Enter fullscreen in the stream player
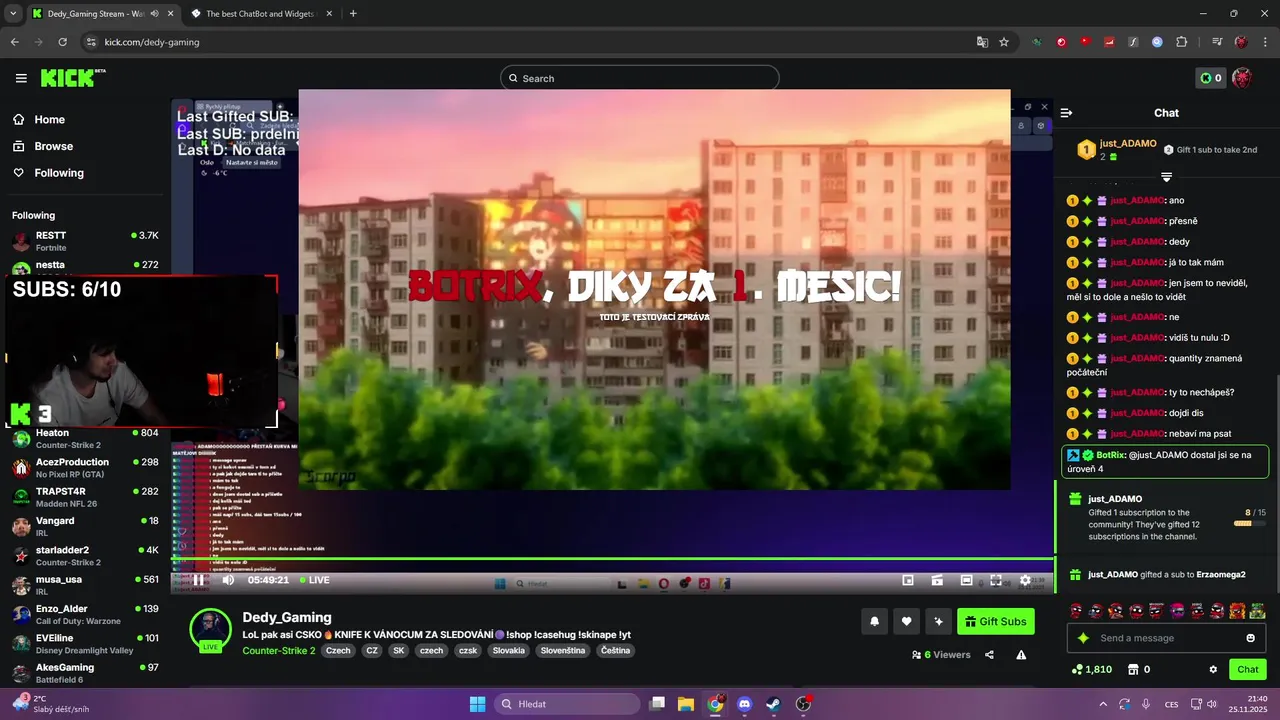Viewport: 1280px width, 720px height. [996, 580]
